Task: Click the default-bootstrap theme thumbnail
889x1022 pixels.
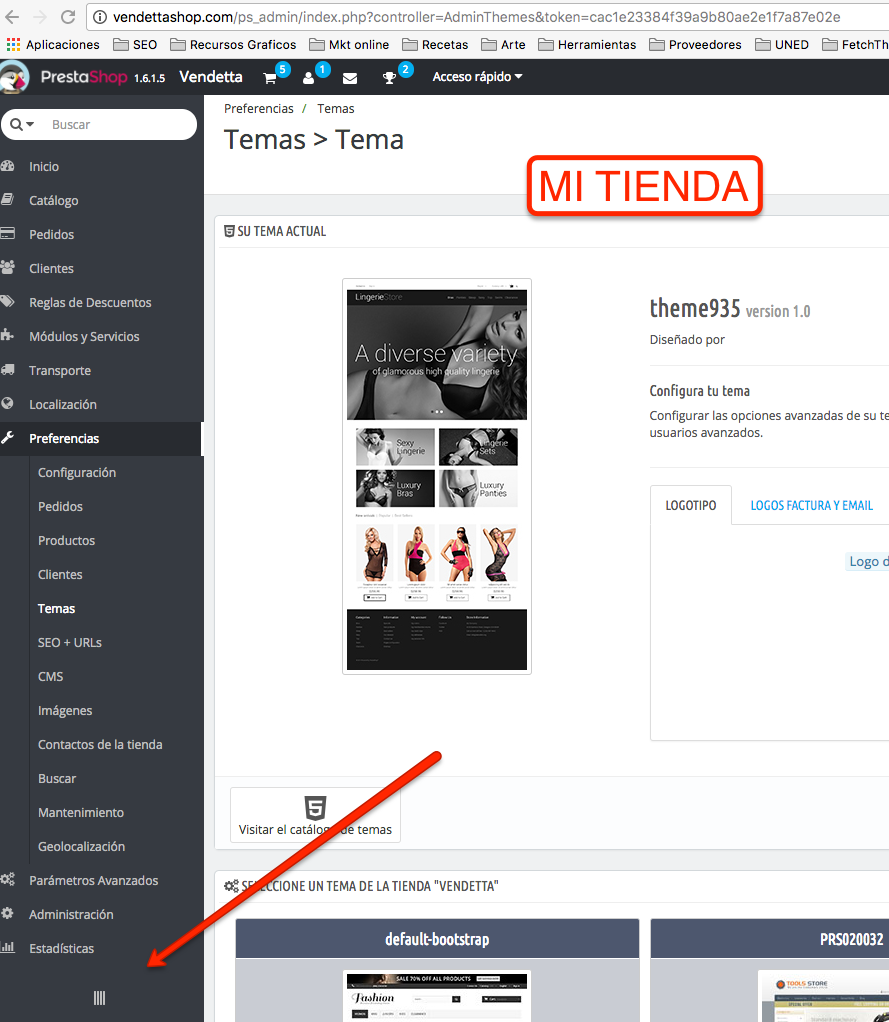Action: (437, 996)
